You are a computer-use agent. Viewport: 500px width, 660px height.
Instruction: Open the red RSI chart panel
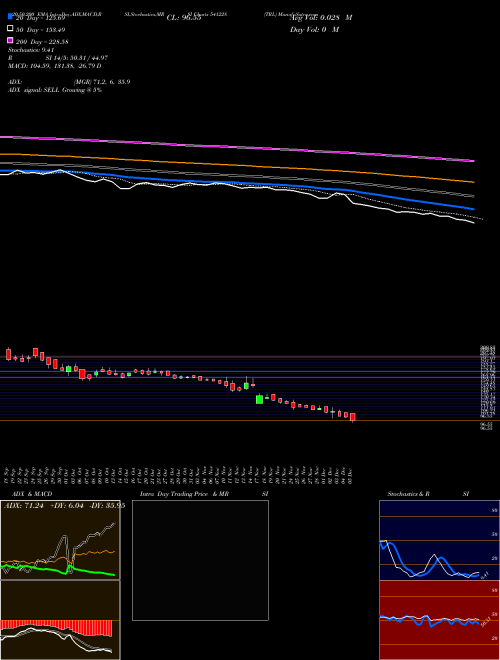click(x=439, y=620)
